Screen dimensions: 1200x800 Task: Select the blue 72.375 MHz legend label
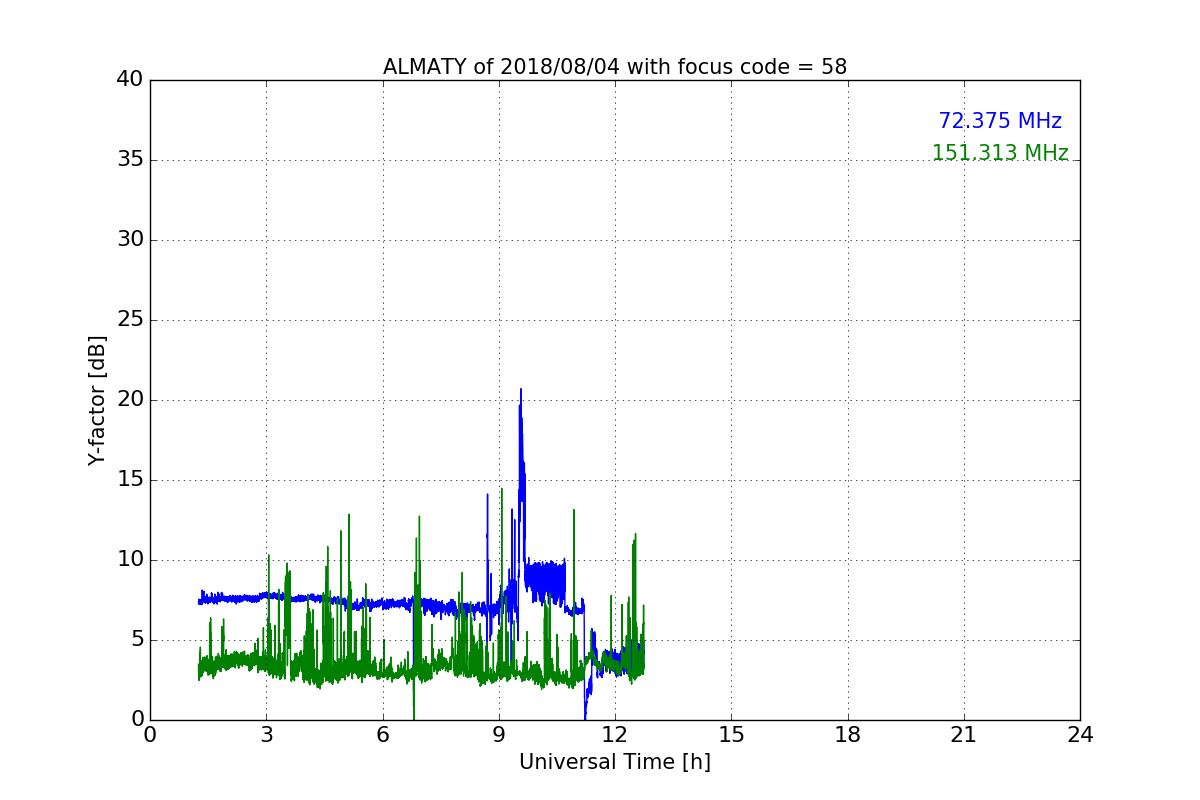tap(1000, 121)
